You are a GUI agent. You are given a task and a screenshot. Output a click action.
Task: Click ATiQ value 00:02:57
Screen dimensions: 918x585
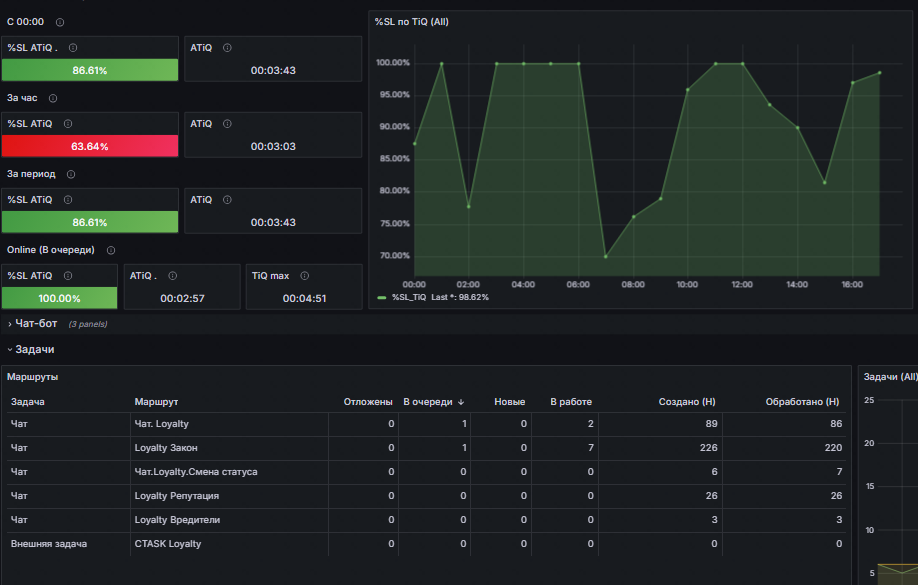point(182,299)
